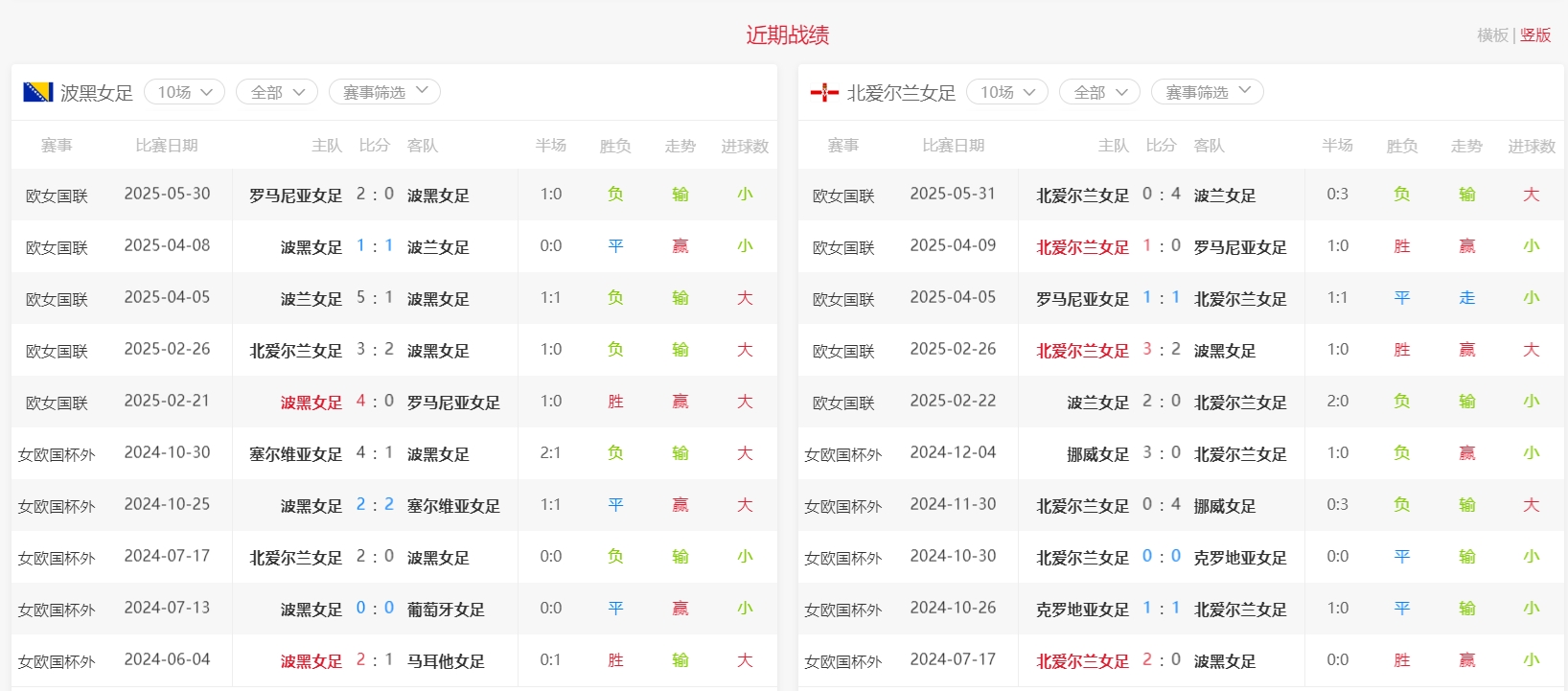Click 塞尔维亚女足 home team on 2024-10-30
This screenshot has width=1568, height=691.
pyautogui.click(x=295, y=454)
